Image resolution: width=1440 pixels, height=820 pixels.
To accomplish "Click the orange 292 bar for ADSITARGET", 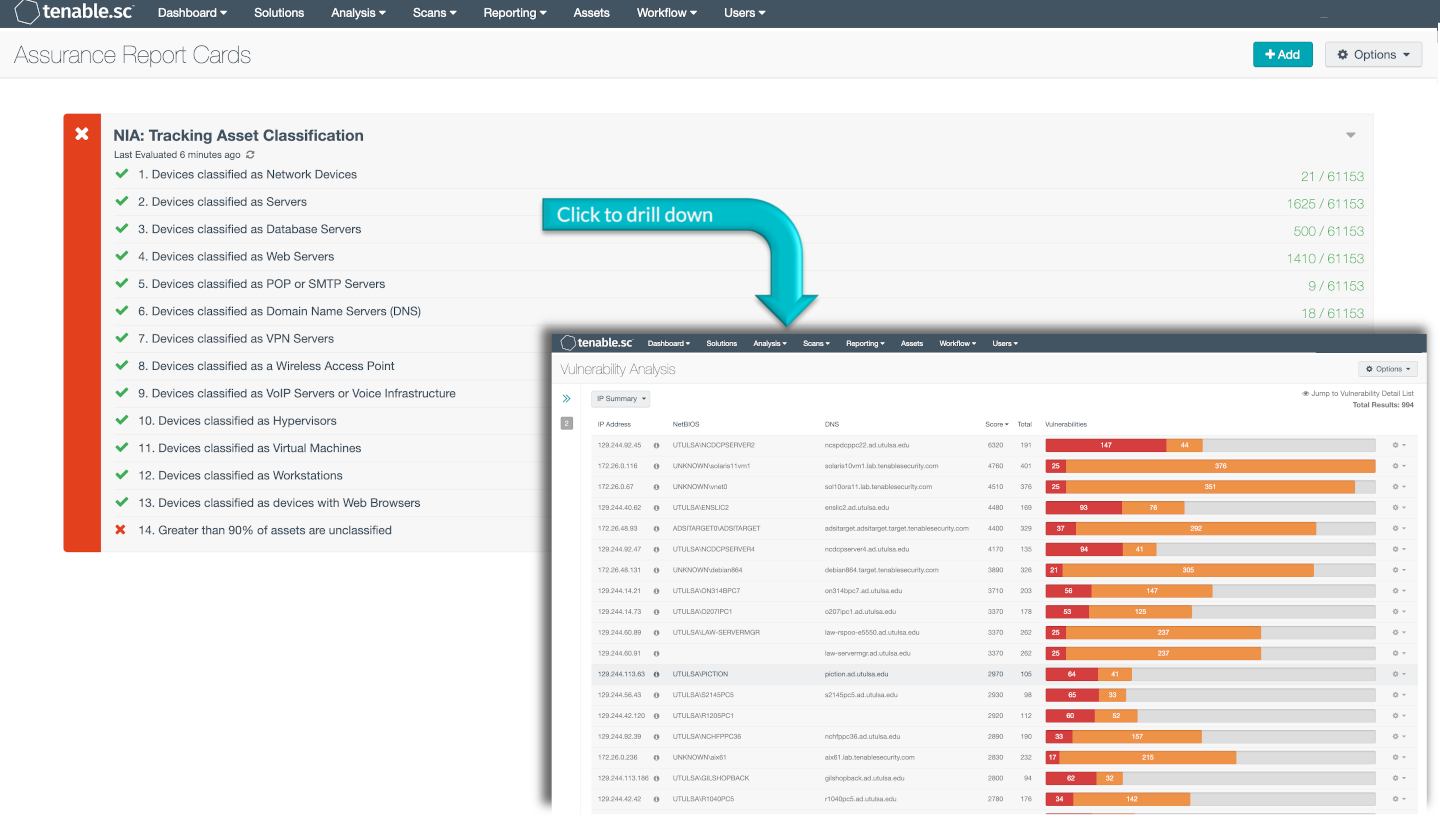I will click(x=1196, y=528).
